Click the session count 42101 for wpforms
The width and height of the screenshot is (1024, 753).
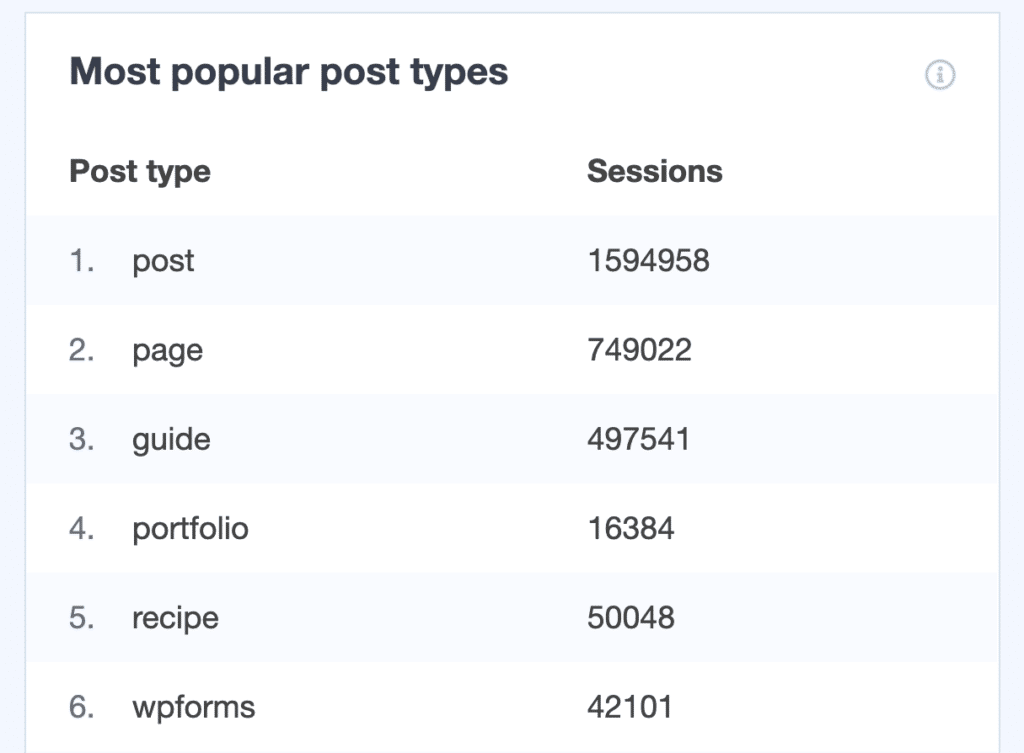[x=630, y=706]
